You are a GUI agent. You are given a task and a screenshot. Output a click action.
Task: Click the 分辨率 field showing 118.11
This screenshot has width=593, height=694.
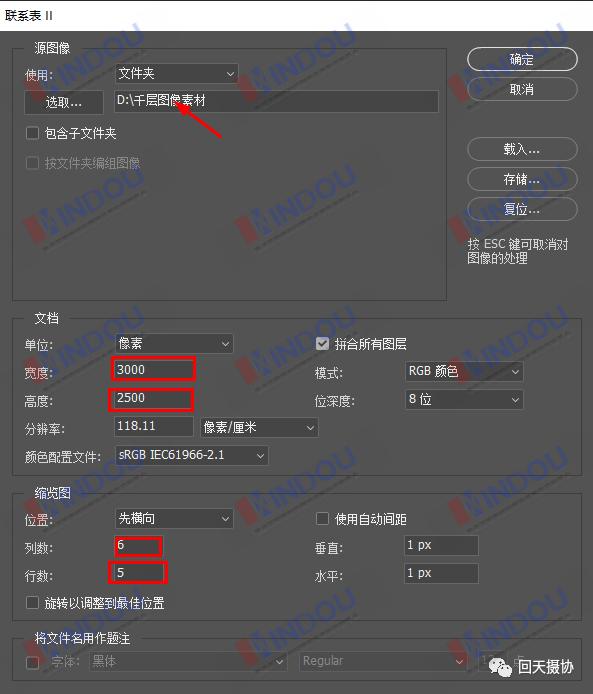click(x=154, y=427)
